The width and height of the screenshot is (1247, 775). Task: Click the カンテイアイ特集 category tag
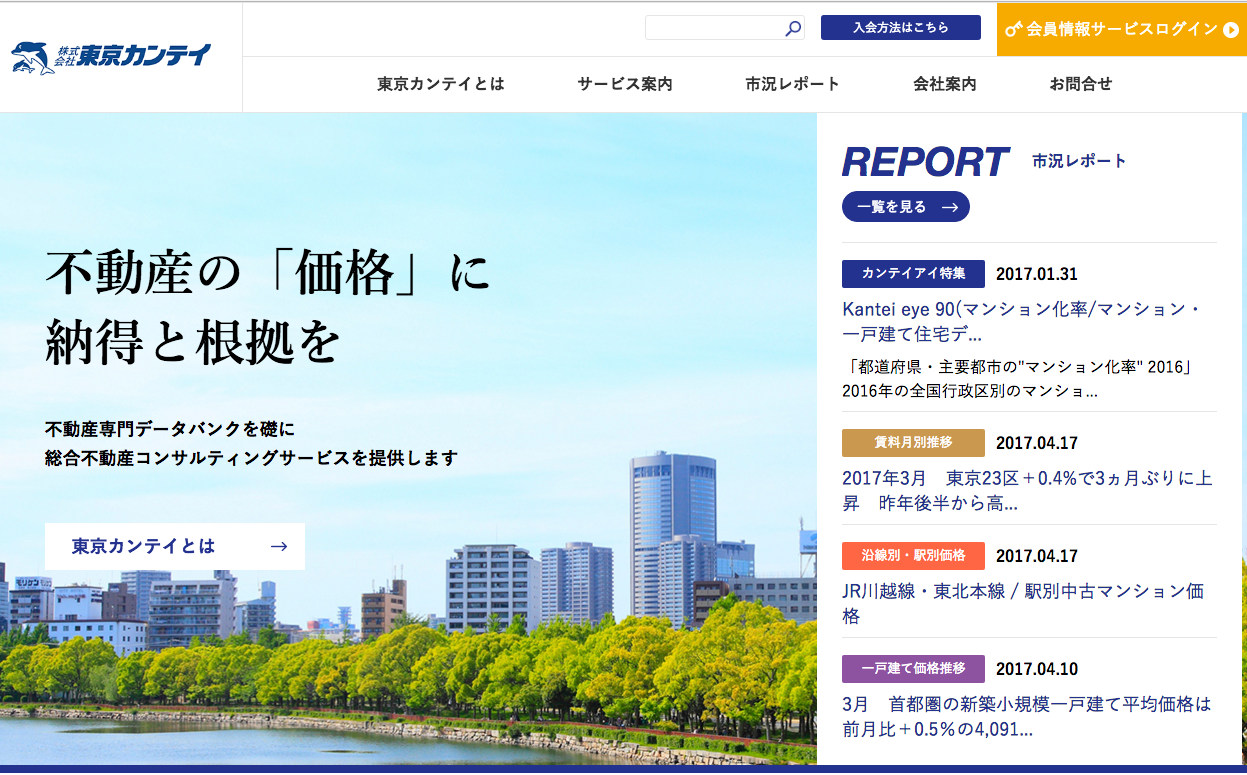tap(913, 274)
